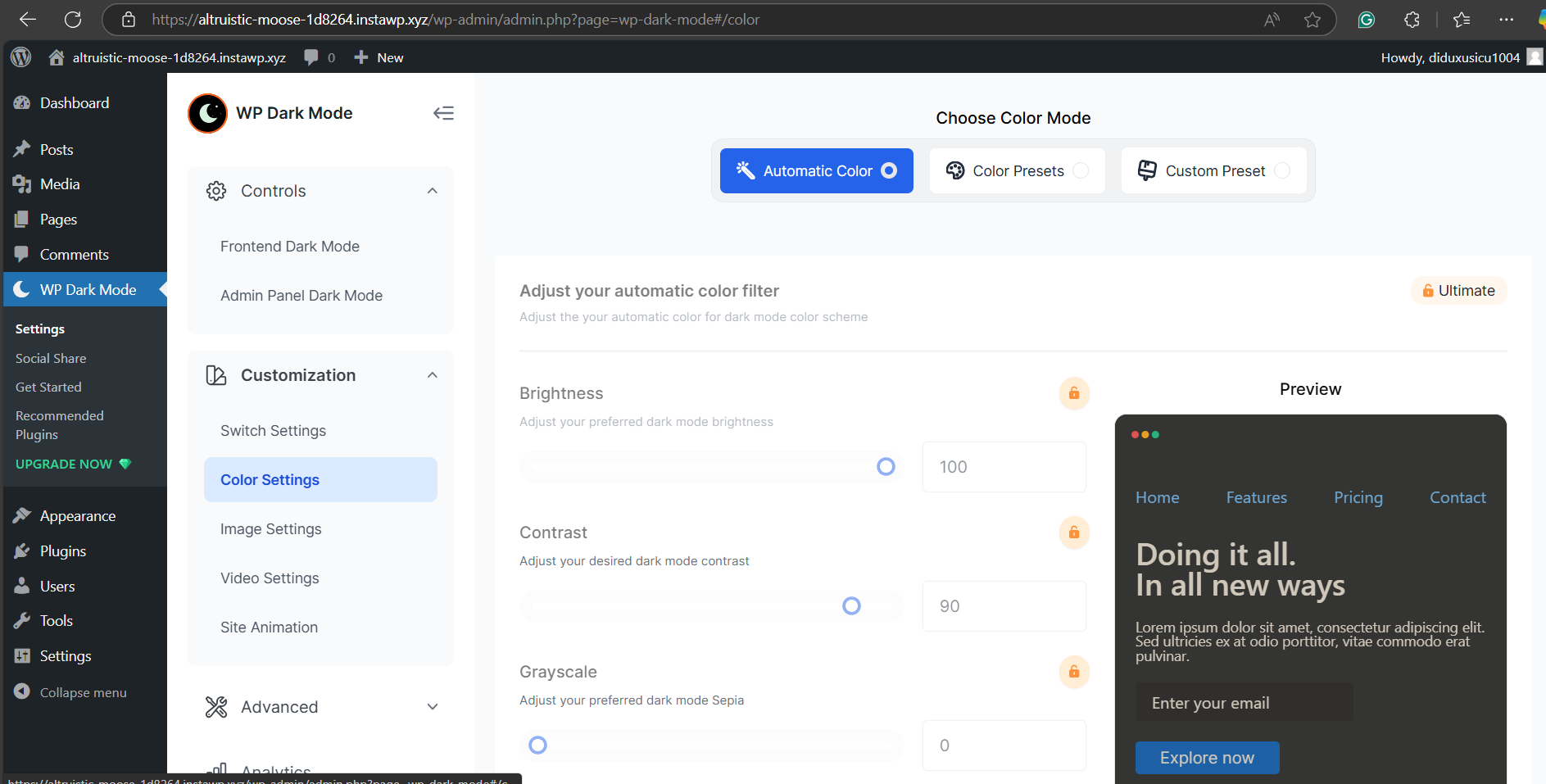
Task: Click the Ultimate badge
Action: click(x=1458, y=291)
